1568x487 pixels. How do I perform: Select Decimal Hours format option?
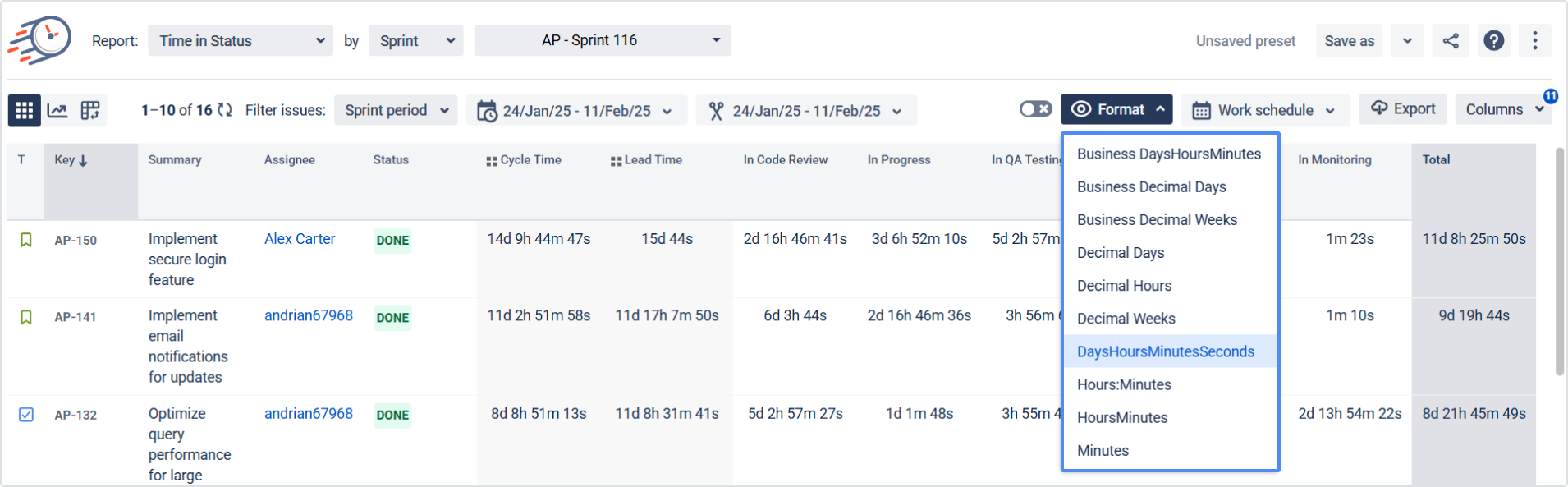(1124, 286)
